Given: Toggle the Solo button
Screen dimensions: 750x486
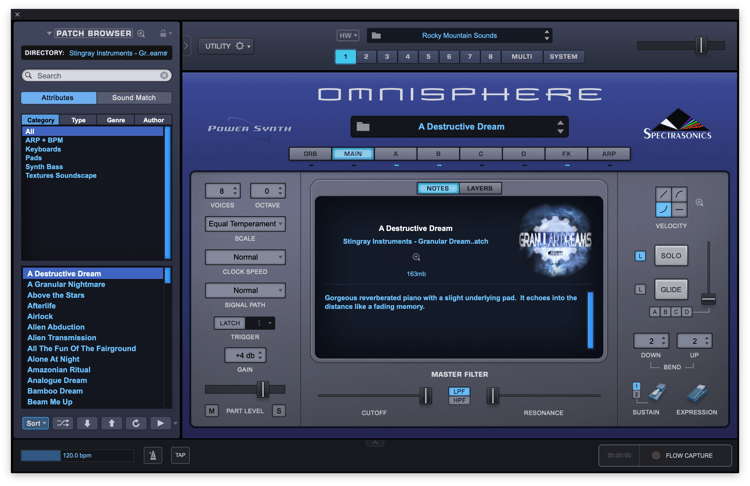Looking at the screenshot, I should (671, 256).
